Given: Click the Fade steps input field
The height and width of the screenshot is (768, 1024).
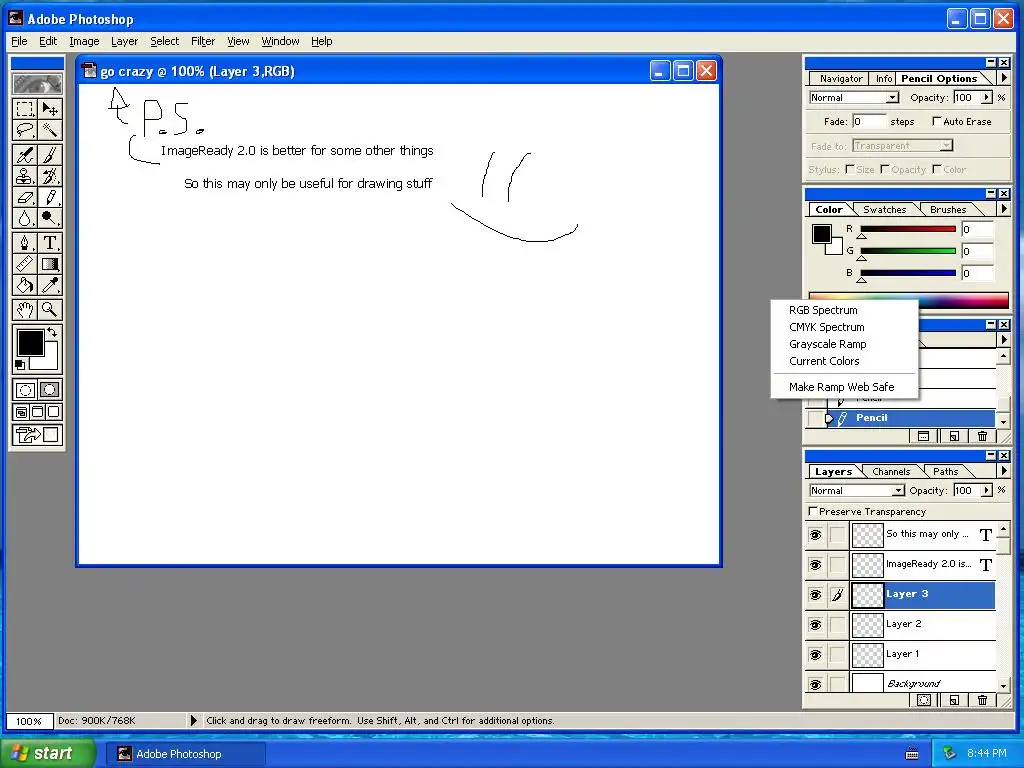Looking at the screenshot, I should 869,121.
